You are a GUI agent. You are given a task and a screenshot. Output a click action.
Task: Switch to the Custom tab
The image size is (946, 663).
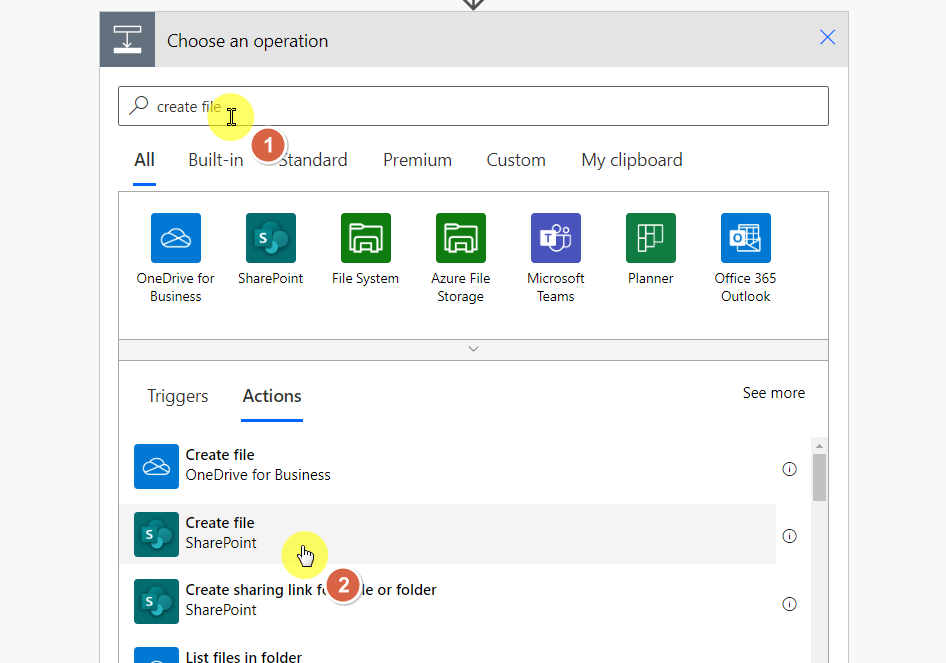[516, 160]
